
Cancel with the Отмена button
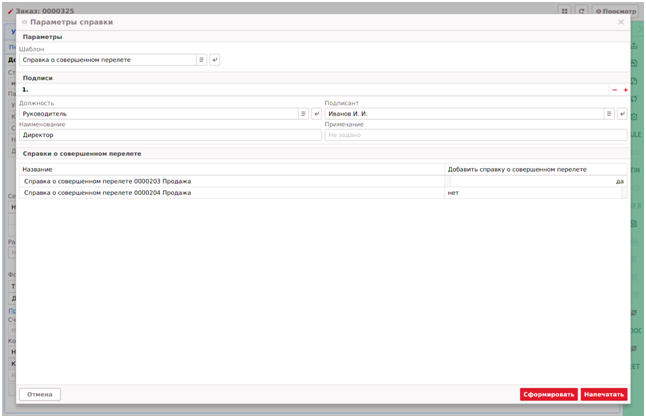pyautogui.click(x=40, y=394)
